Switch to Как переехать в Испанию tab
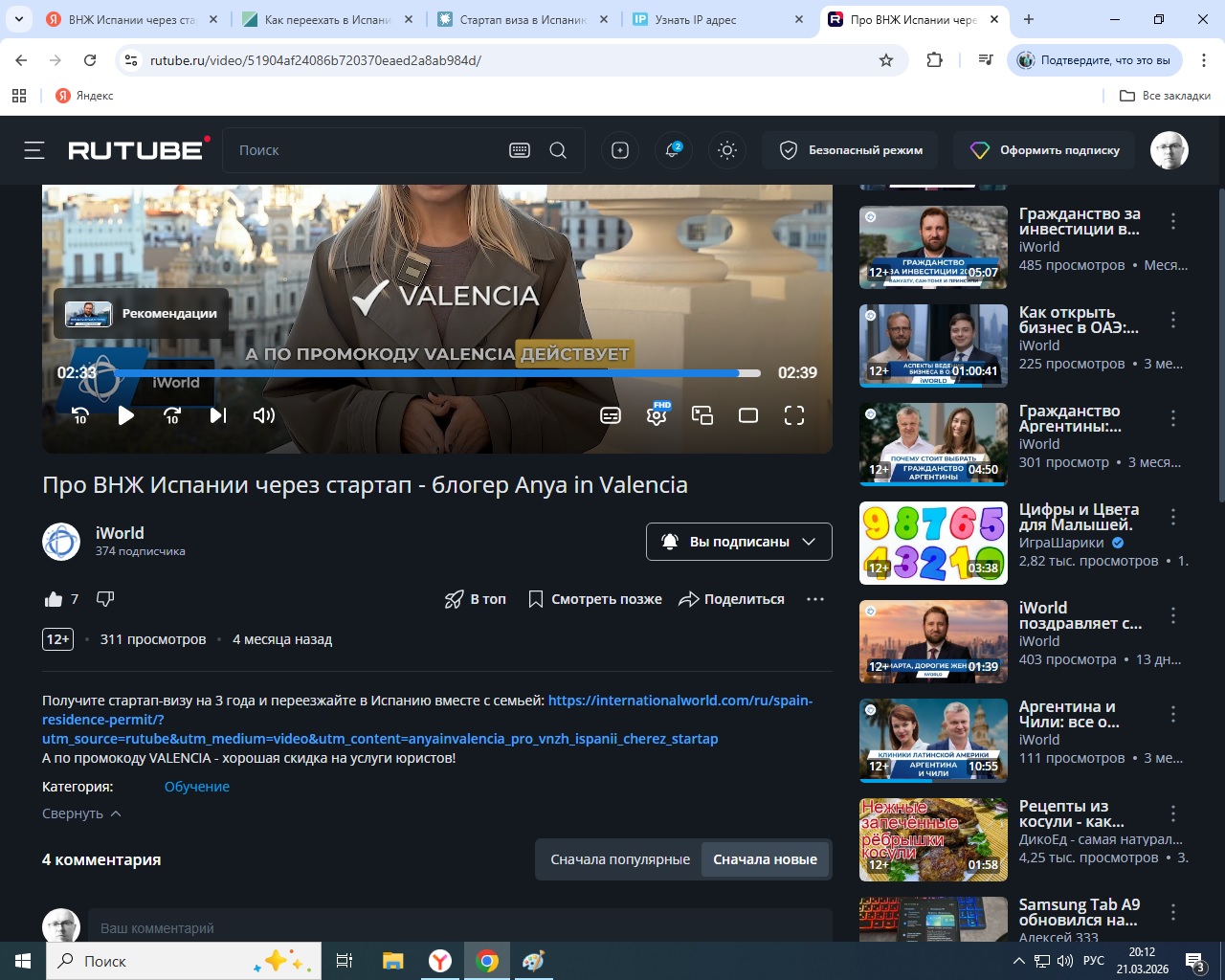Viewport: 1225px width, 980px height. click(x=328, y=19)
